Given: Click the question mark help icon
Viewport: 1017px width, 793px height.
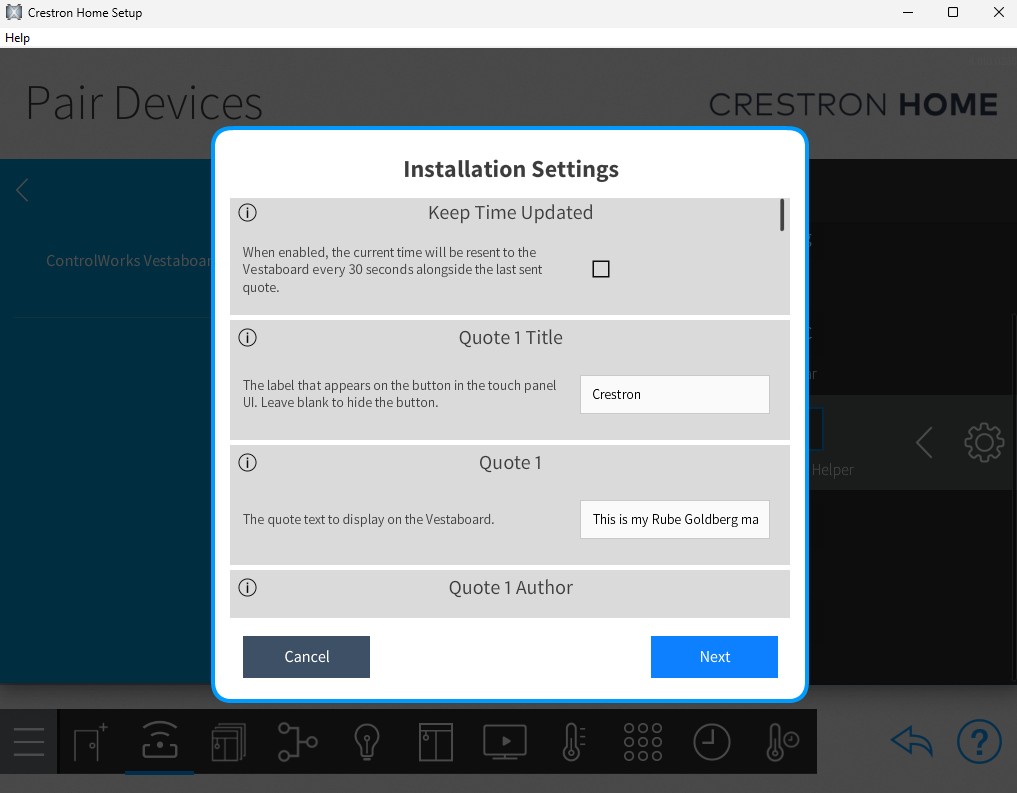Looking at the screenshot, I should pyautogui.click(x=979, y=741).
